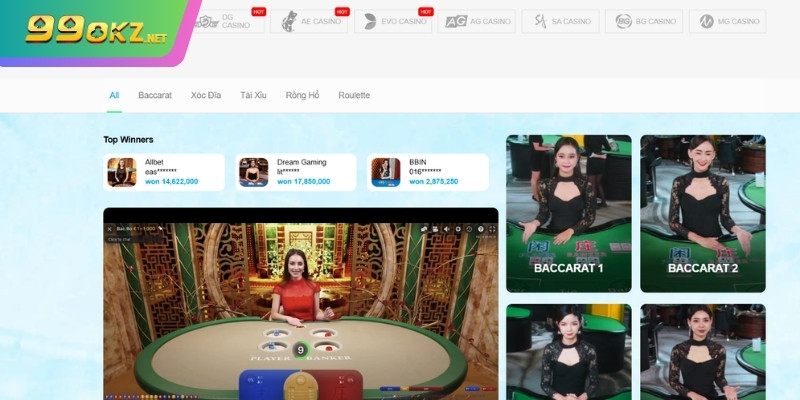
Task: Switch to the Roulette tab
Action: (x=354, y=95)
